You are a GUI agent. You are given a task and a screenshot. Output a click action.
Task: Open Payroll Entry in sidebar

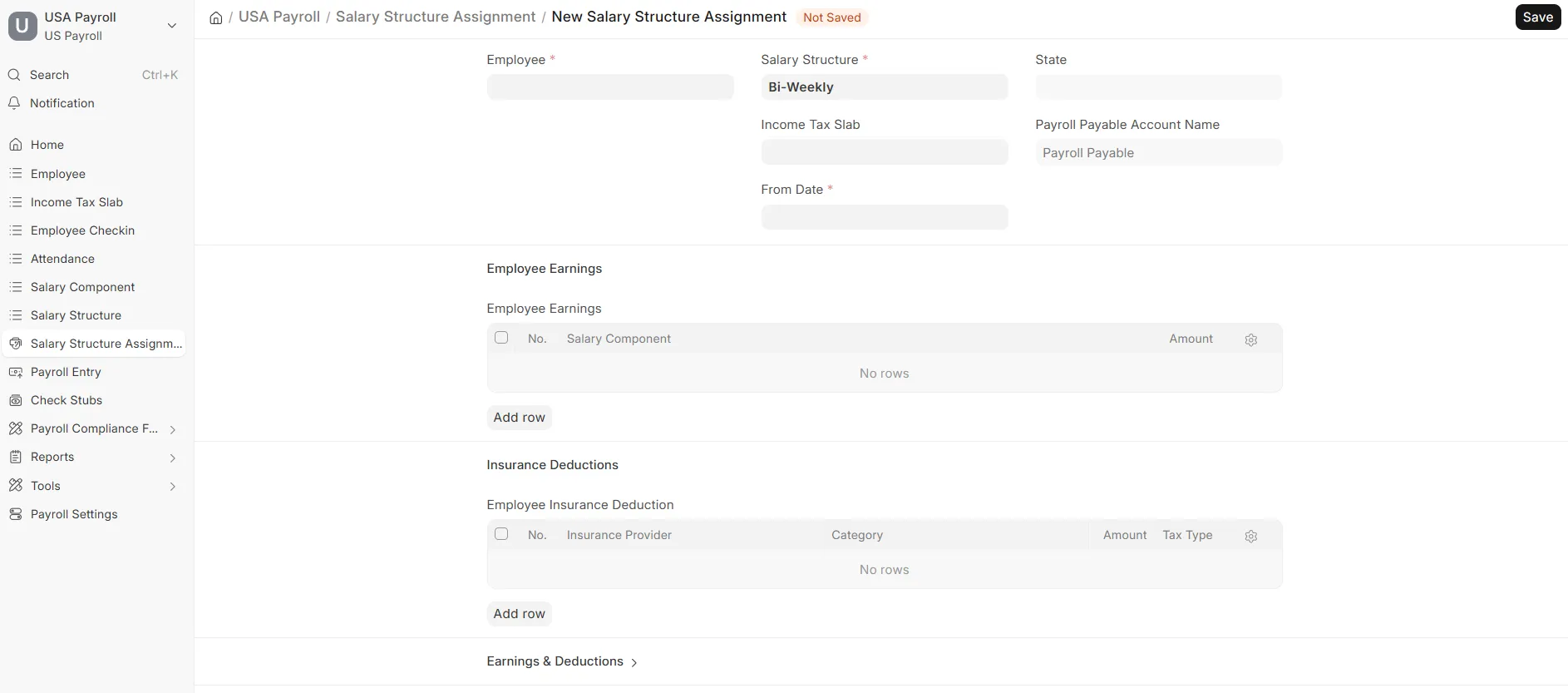pyautogui.click(x=94, y=372)
